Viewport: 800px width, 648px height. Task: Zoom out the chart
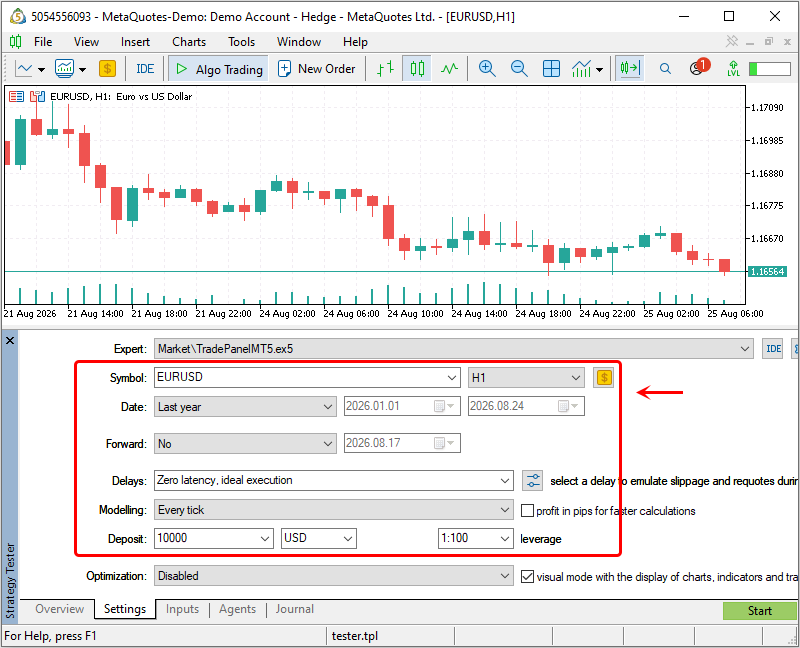pos(519,68)
